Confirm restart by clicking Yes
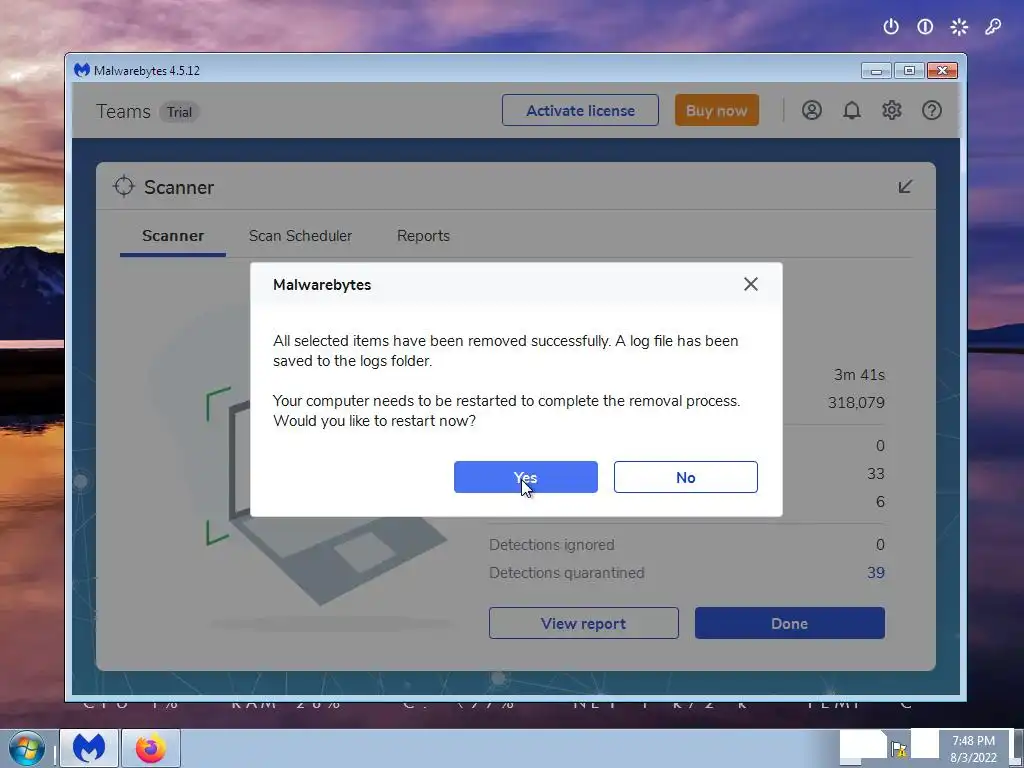This screenshot has height=768, width=1024. [526, 477]
